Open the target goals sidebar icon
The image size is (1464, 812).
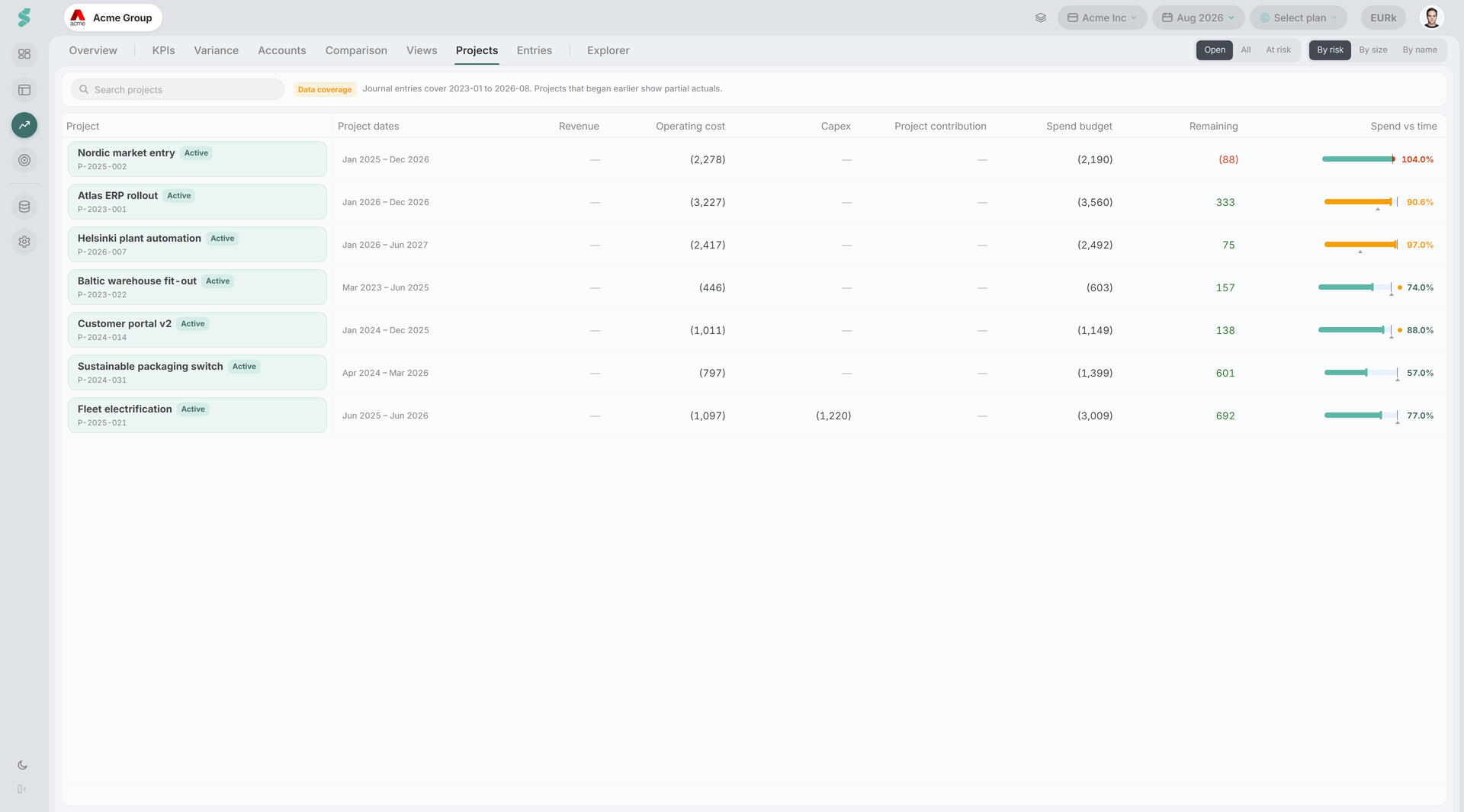(x=24, y=160)
